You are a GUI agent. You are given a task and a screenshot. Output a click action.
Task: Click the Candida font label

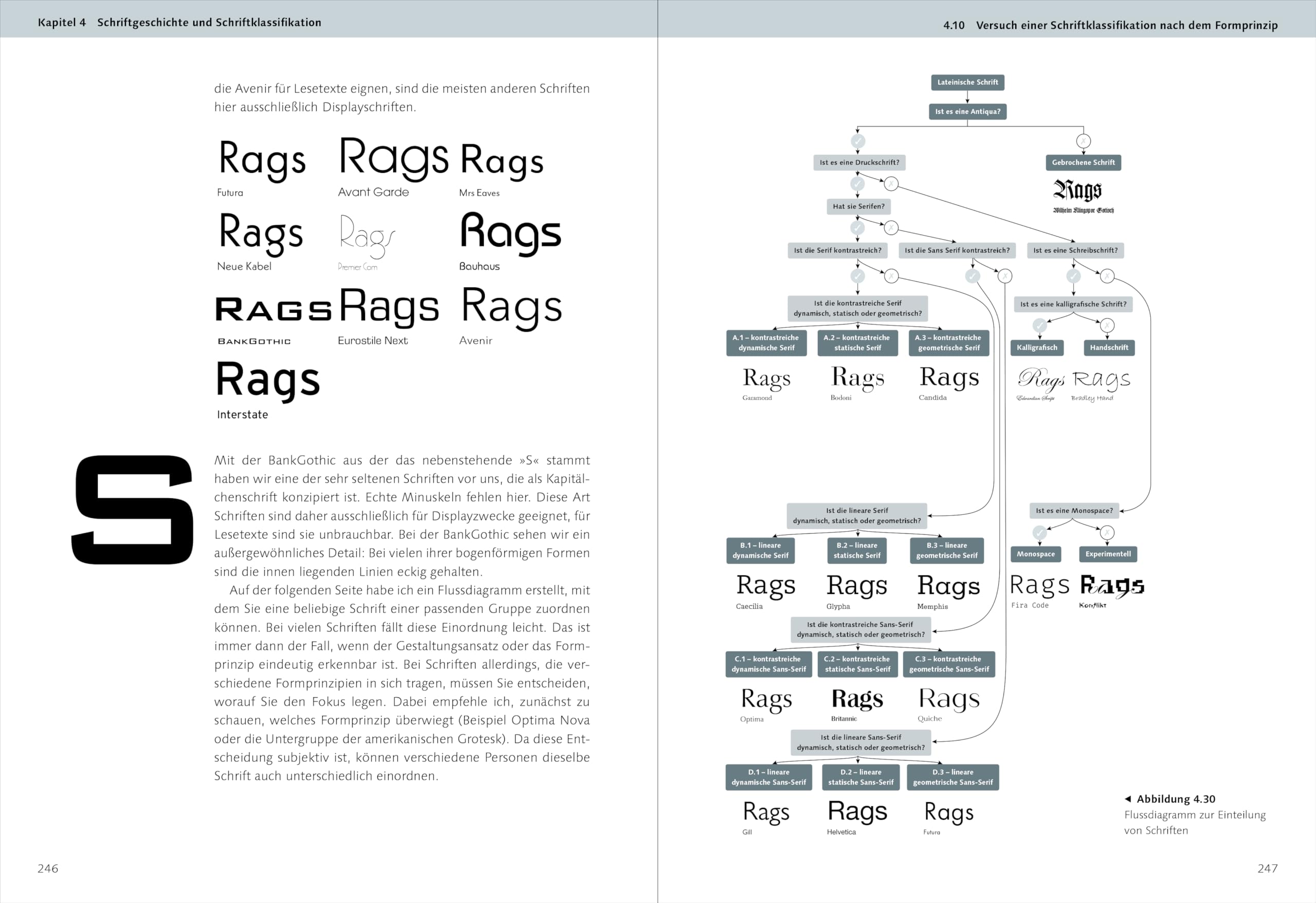click(x=932, y=398)
